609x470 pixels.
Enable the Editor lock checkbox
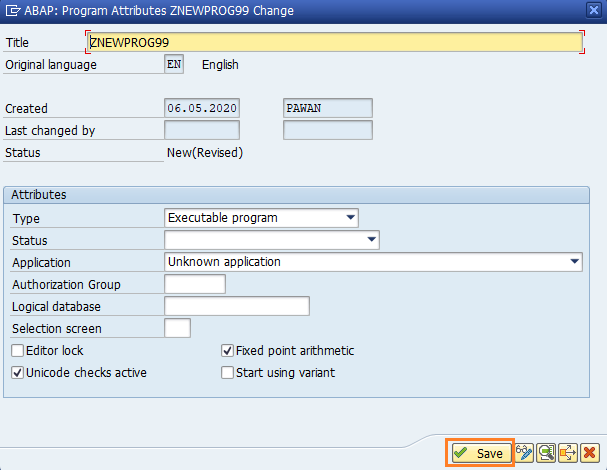18,351
